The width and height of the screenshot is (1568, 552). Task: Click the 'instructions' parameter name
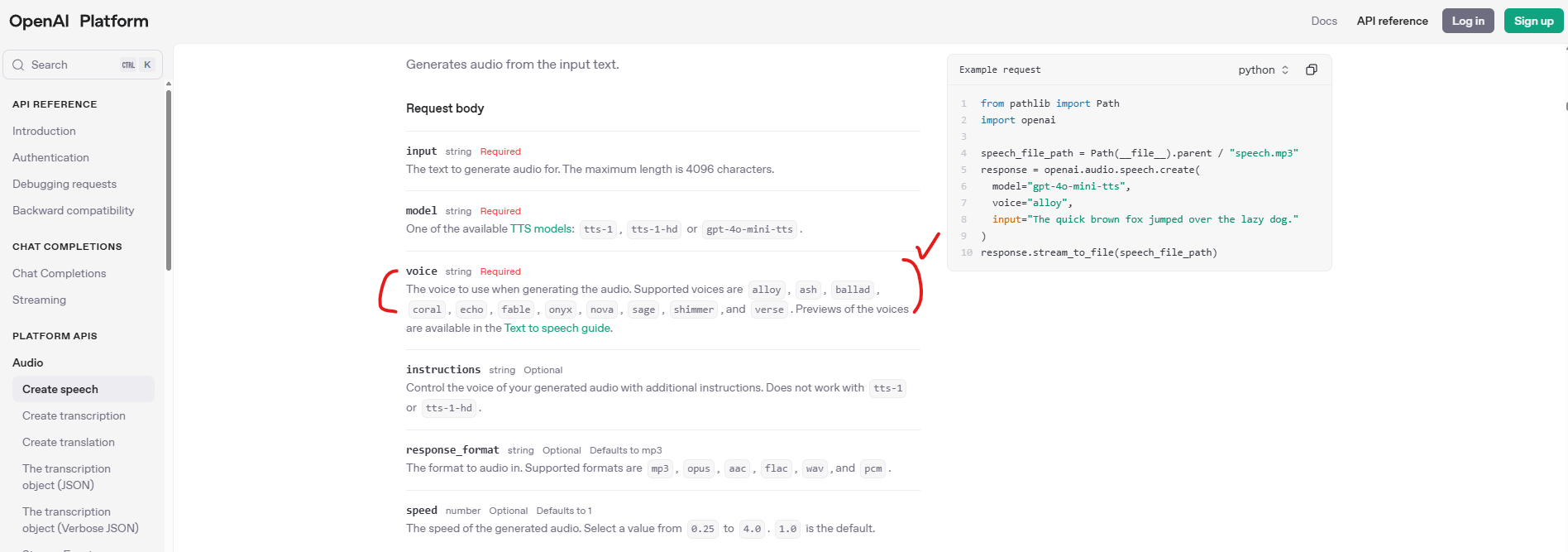click(443, 370)
